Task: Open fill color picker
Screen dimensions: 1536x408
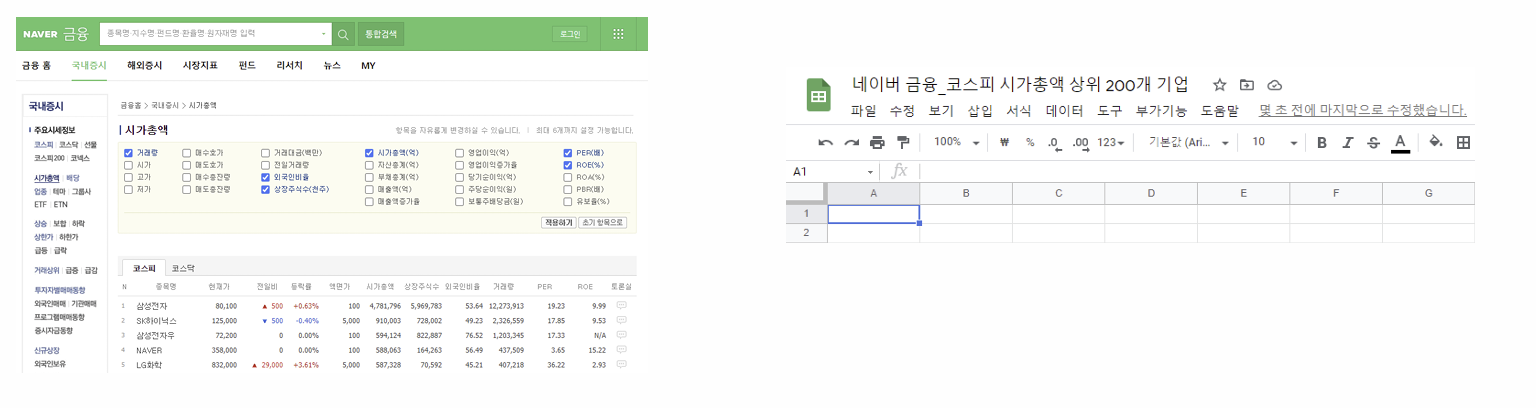Action: pyautogui.click(x=1436, y=142)
